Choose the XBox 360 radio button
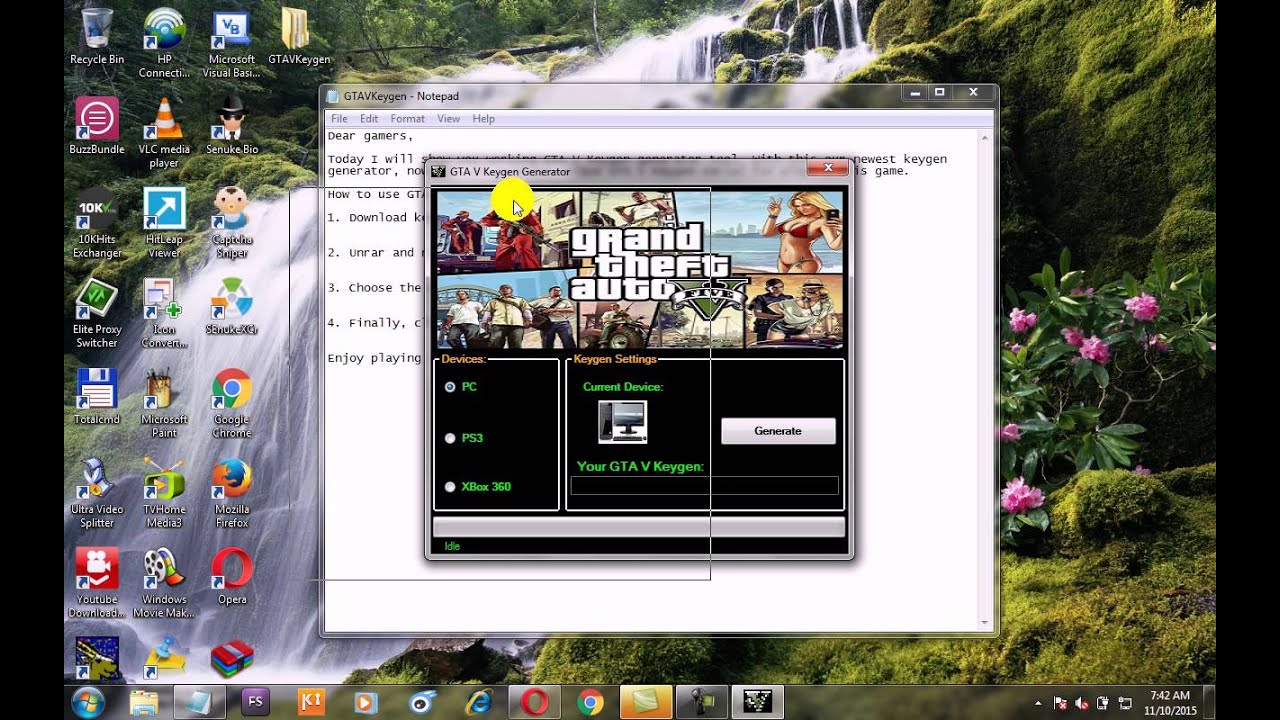The image size is (1280, 720). tap(450, 487)
